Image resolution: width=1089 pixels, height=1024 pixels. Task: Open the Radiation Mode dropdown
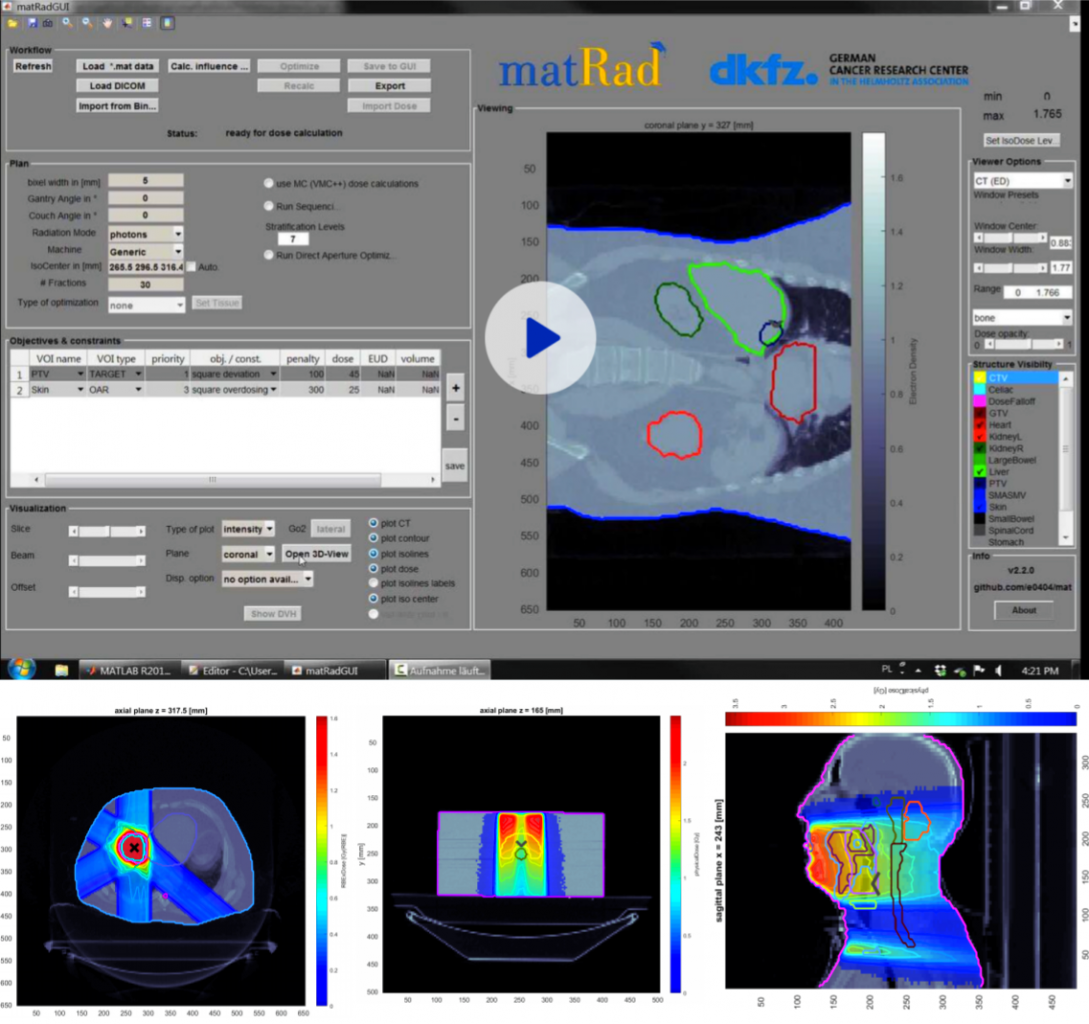(178, 233)
